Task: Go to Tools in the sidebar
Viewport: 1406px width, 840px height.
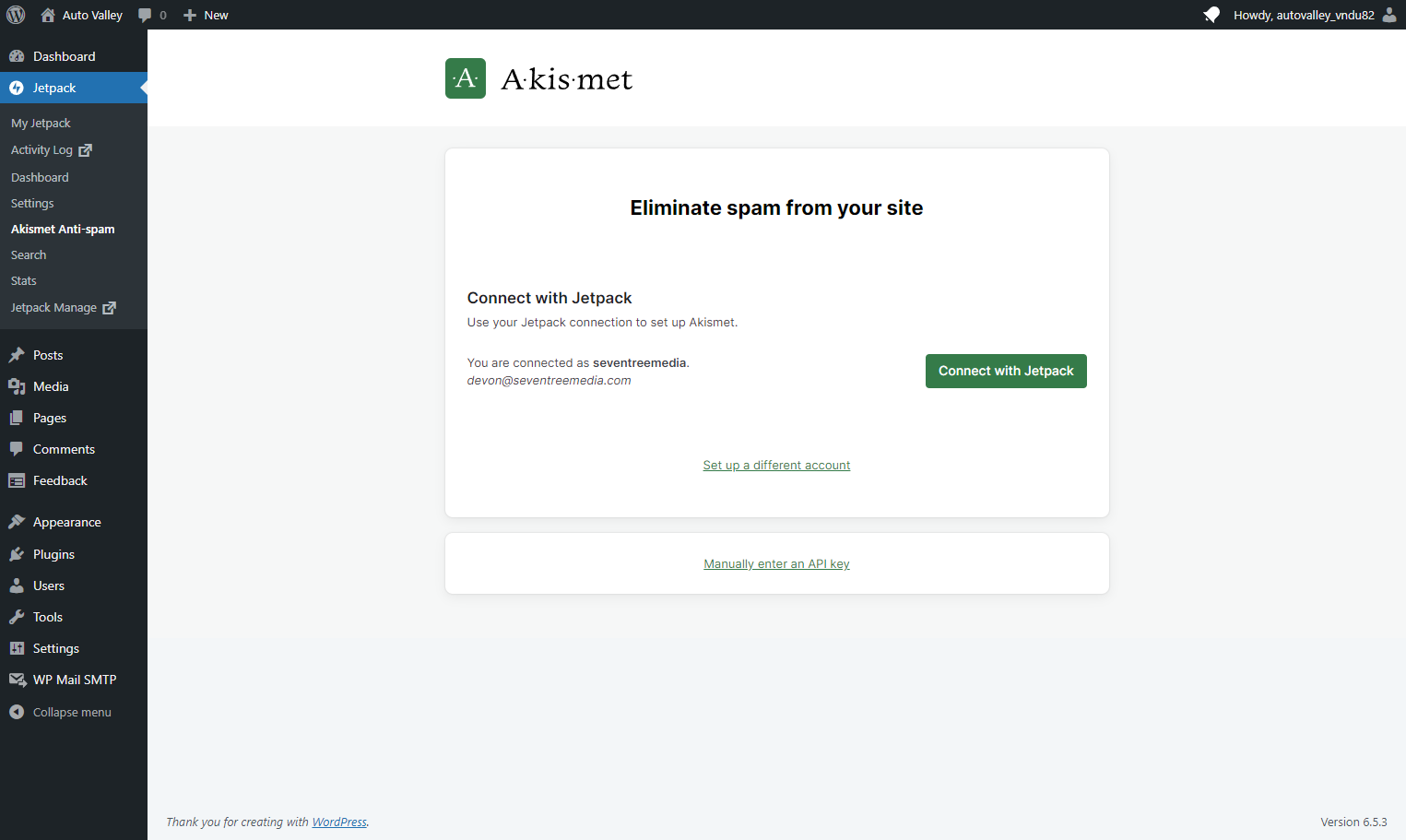Action: click(48, 617)
